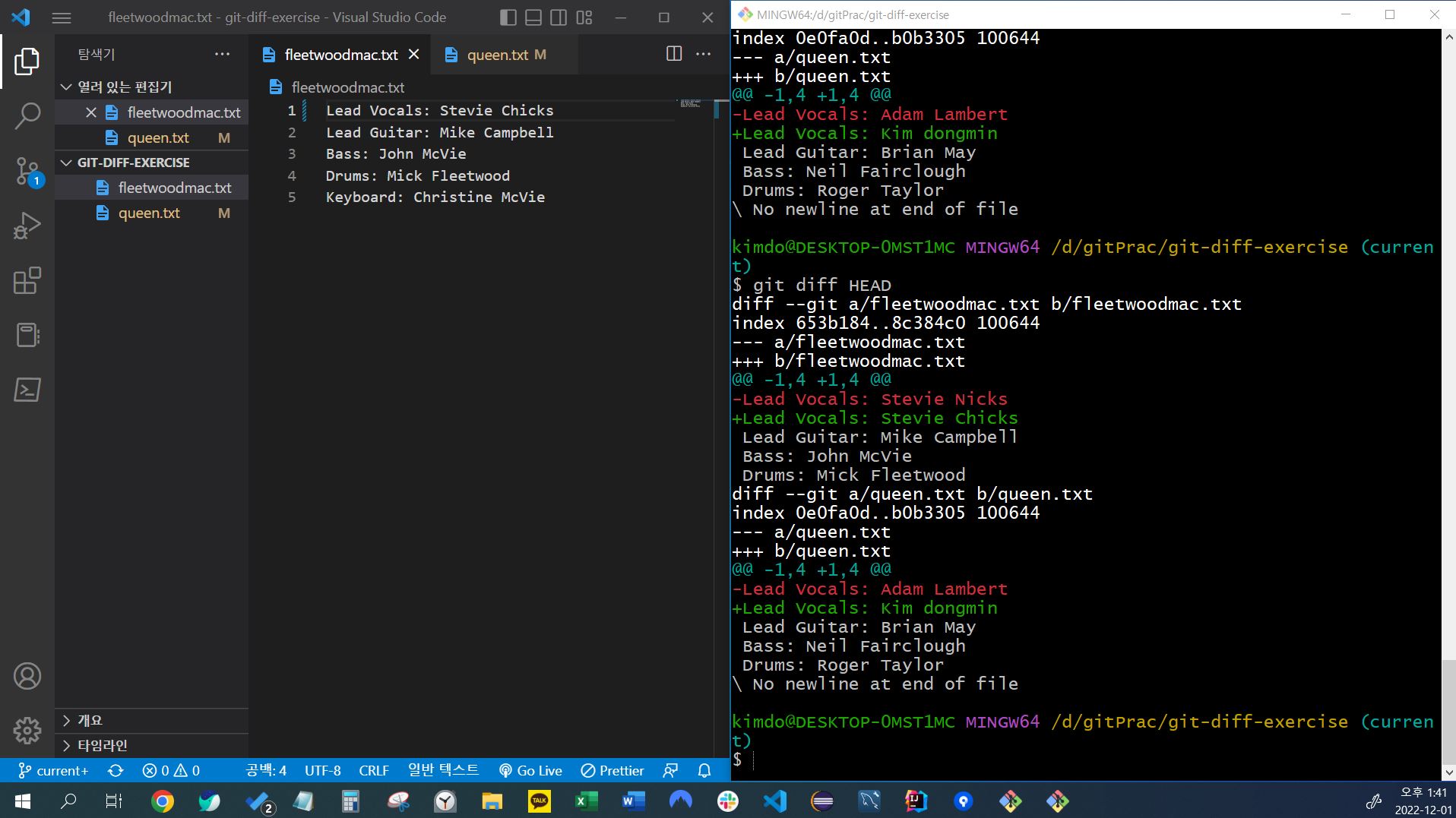Open customize layout button

pos(584,17)
